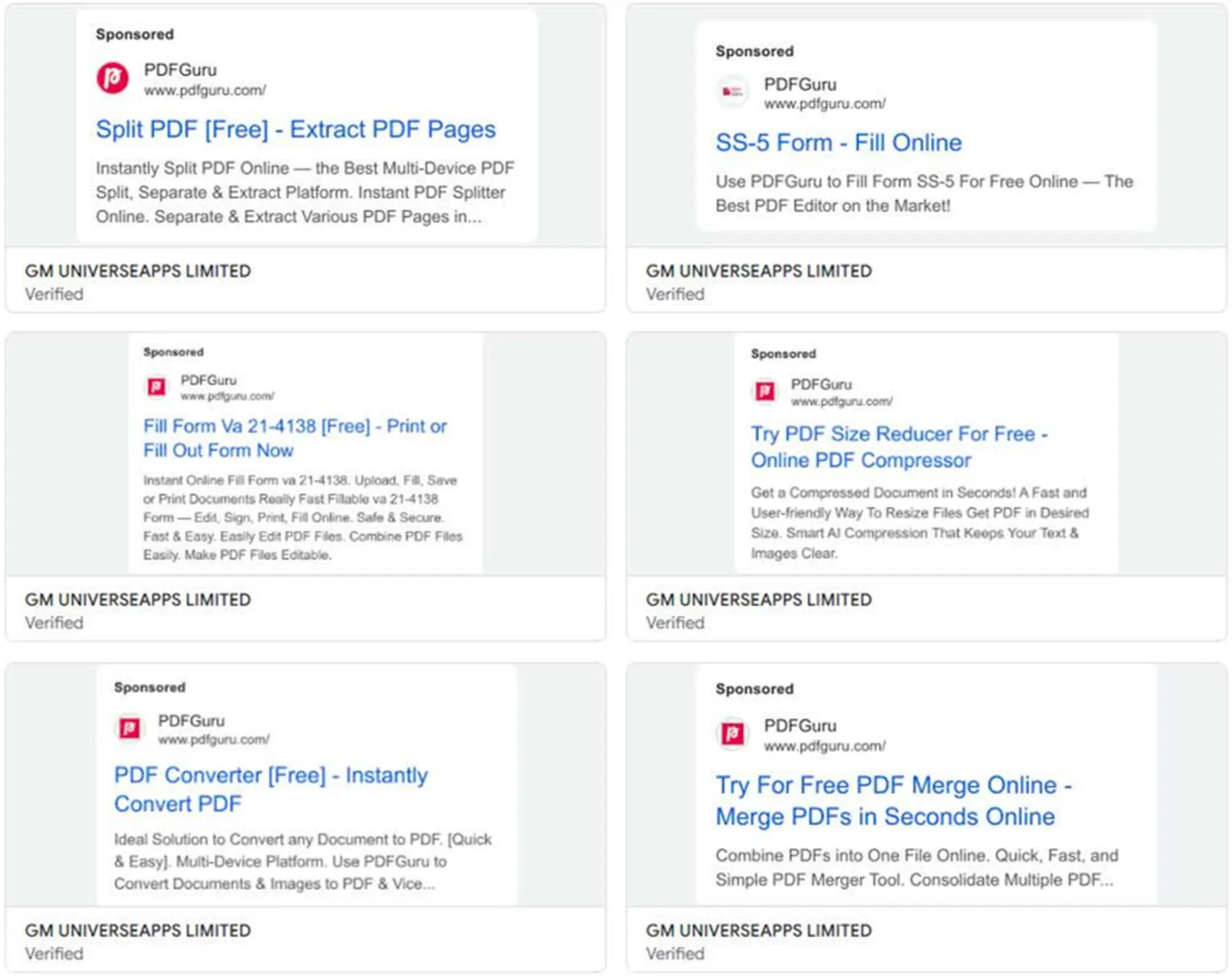Click 'GM UNIVERSEAPPS LIMITED' under the PDF Converter ad
The width and height of the screenshot is (1232, 978).
coord(138,930)
